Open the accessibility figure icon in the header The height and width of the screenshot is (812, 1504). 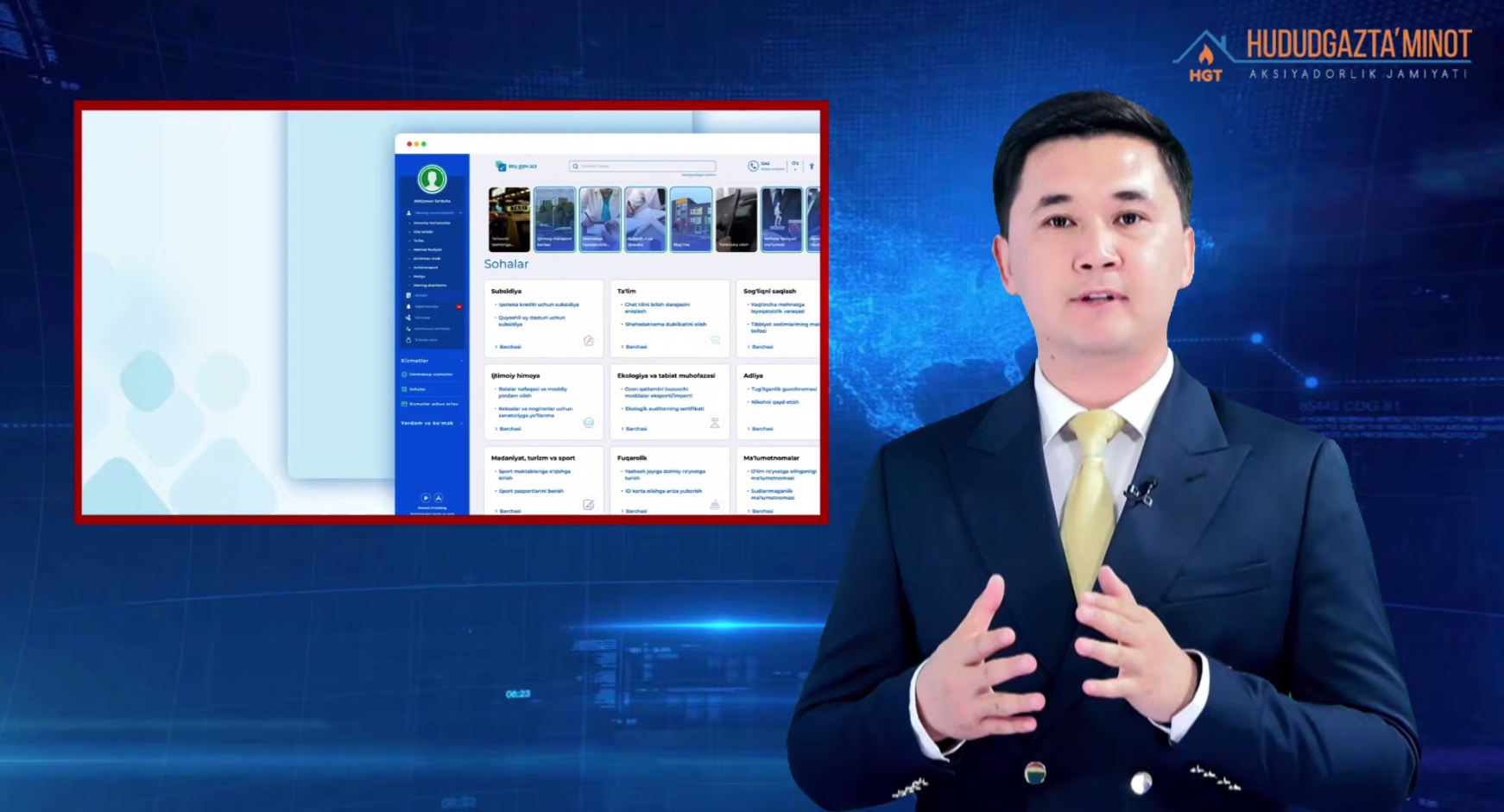pyautogui.click(x=811, y=166)
